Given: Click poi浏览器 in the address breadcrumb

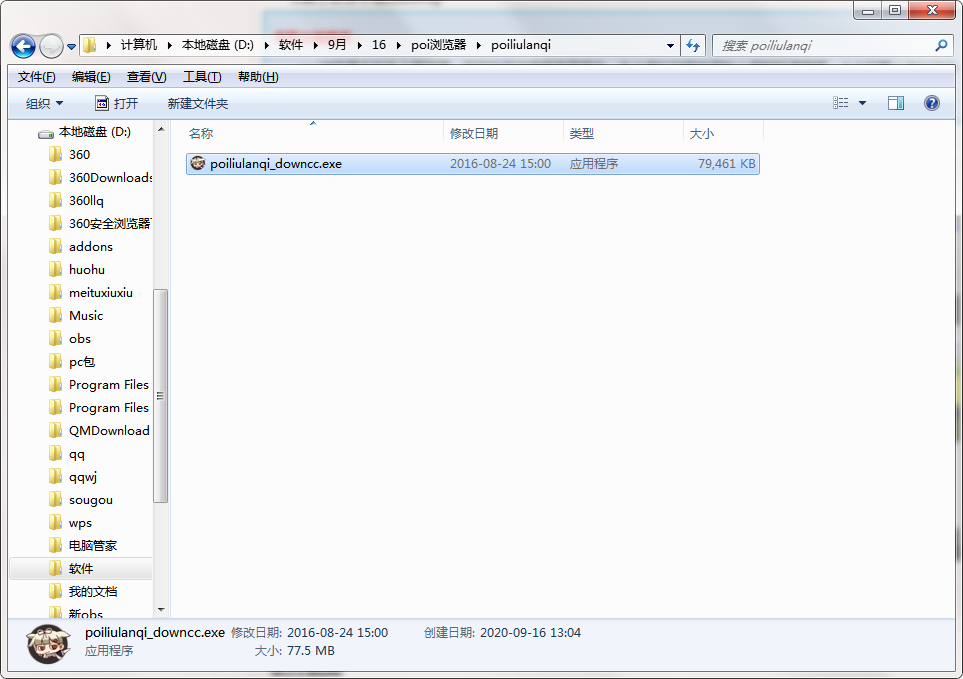Looking at the screenshot, I should [x=439, y=45].
